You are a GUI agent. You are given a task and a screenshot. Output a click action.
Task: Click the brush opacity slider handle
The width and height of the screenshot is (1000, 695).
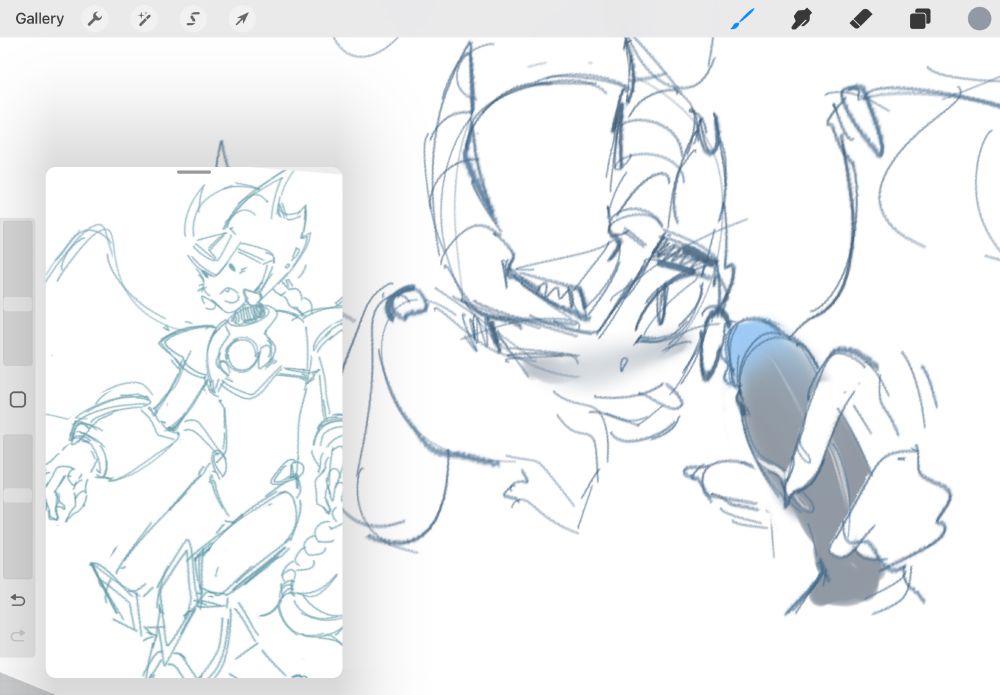(18, 495)
